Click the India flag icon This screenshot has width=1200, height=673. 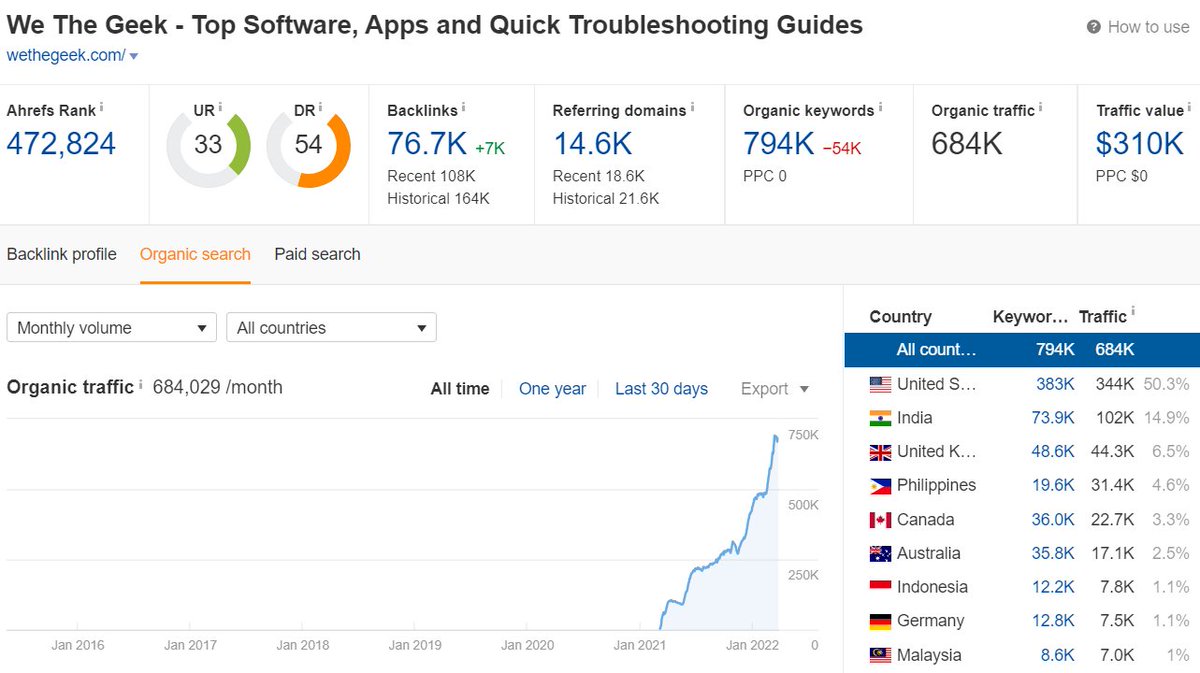point(880,418)
